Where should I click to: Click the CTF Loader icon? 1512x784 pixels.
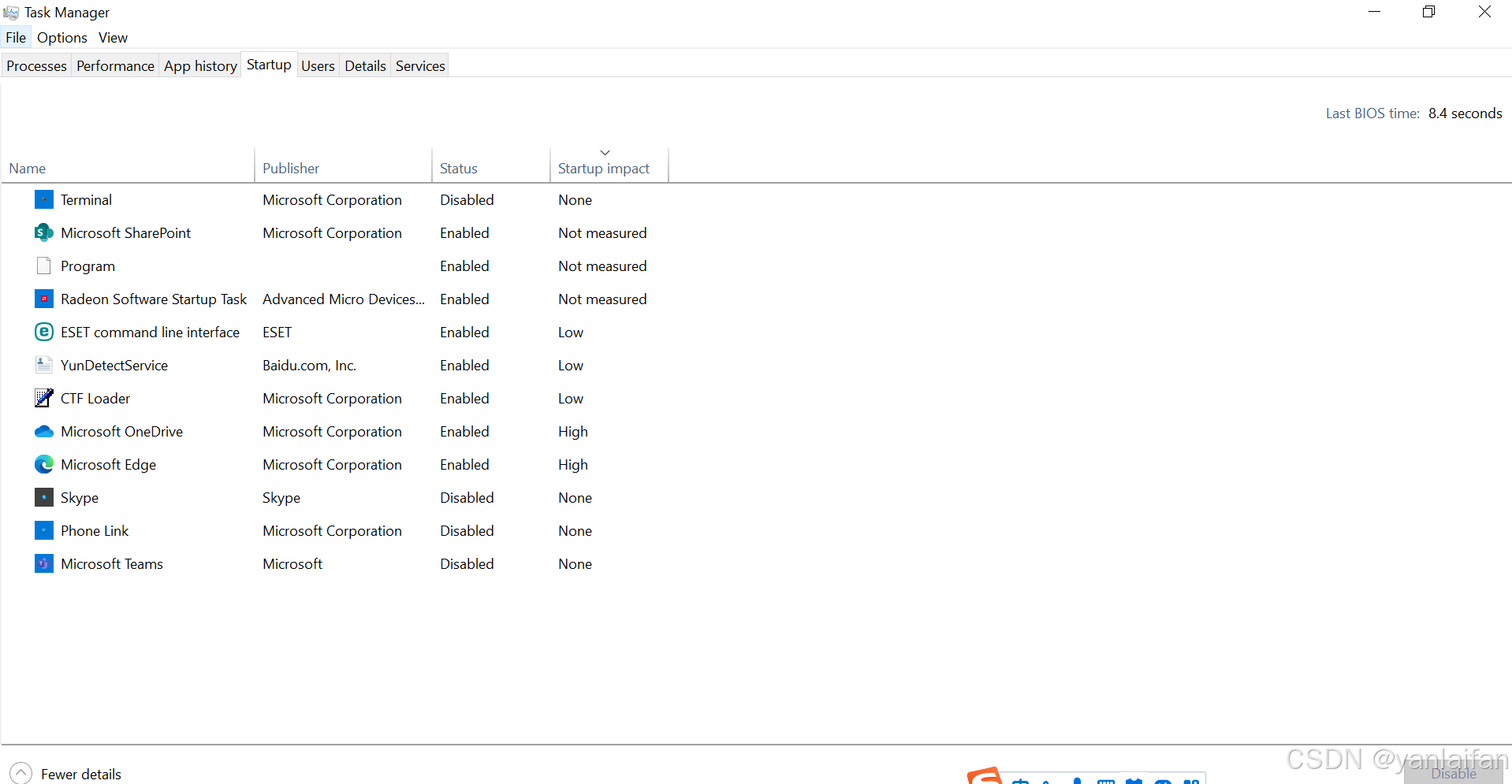[44, 399]
